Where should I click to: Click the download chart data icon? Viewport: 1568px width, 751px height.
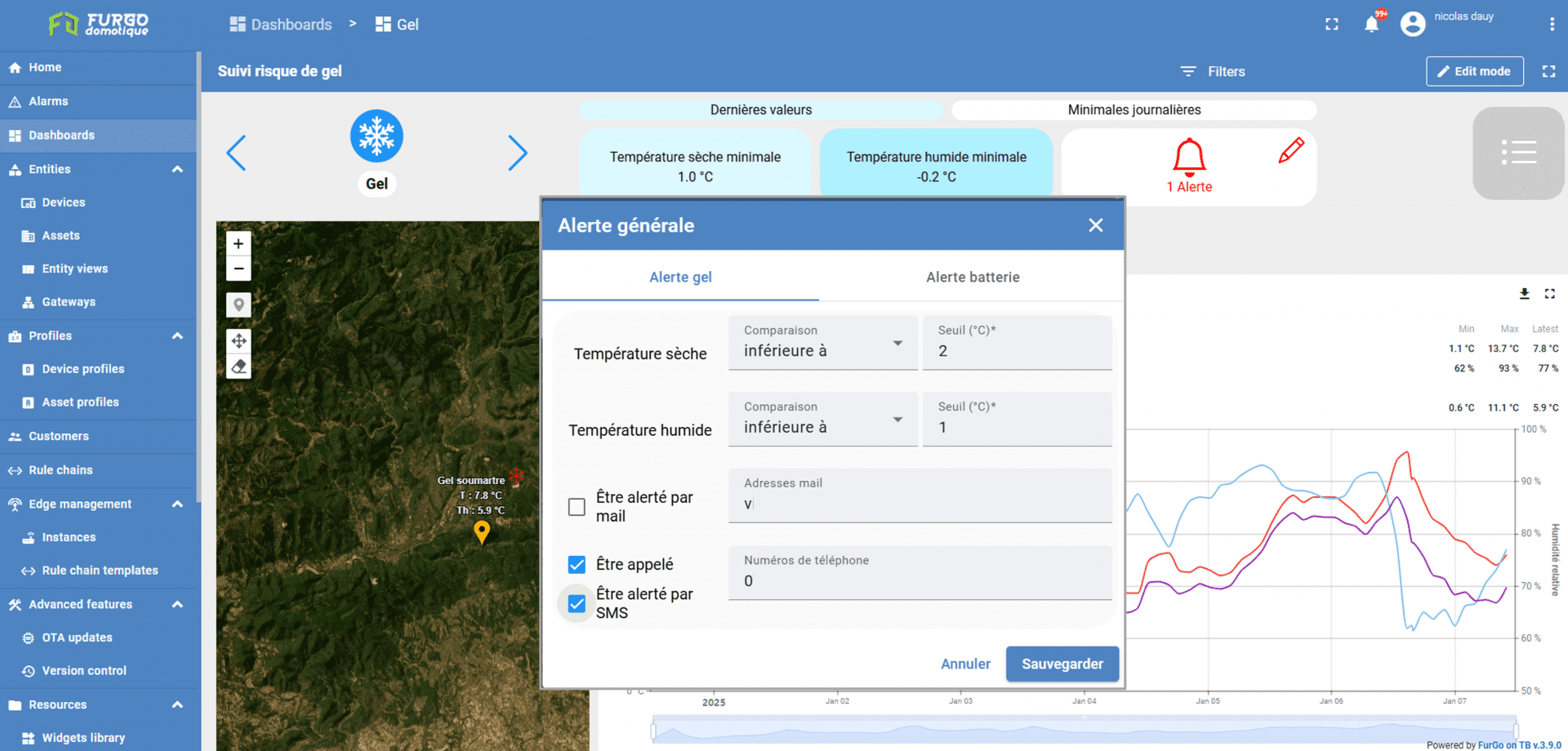[1524, 294]
